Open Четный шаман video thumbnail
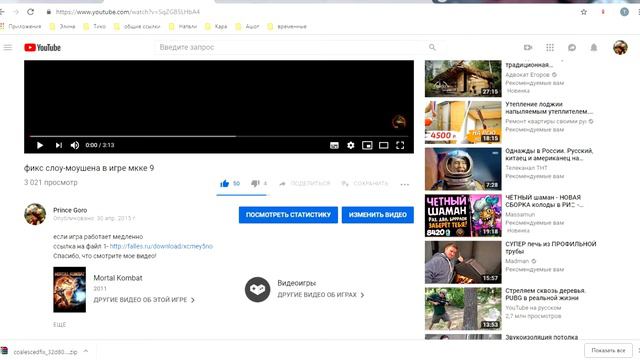 (463, 216)
